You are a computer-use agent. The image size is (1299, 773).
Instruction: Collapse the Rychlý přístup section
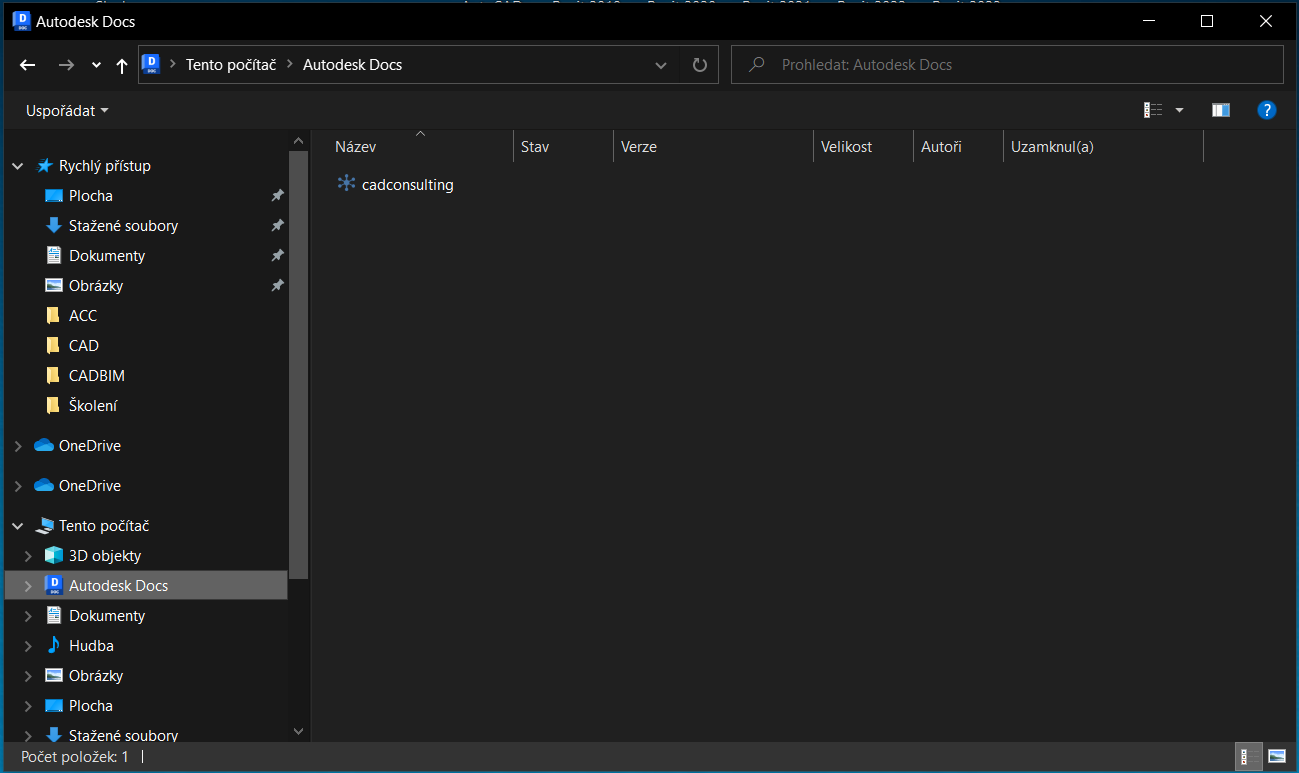(x=18, y=166)
